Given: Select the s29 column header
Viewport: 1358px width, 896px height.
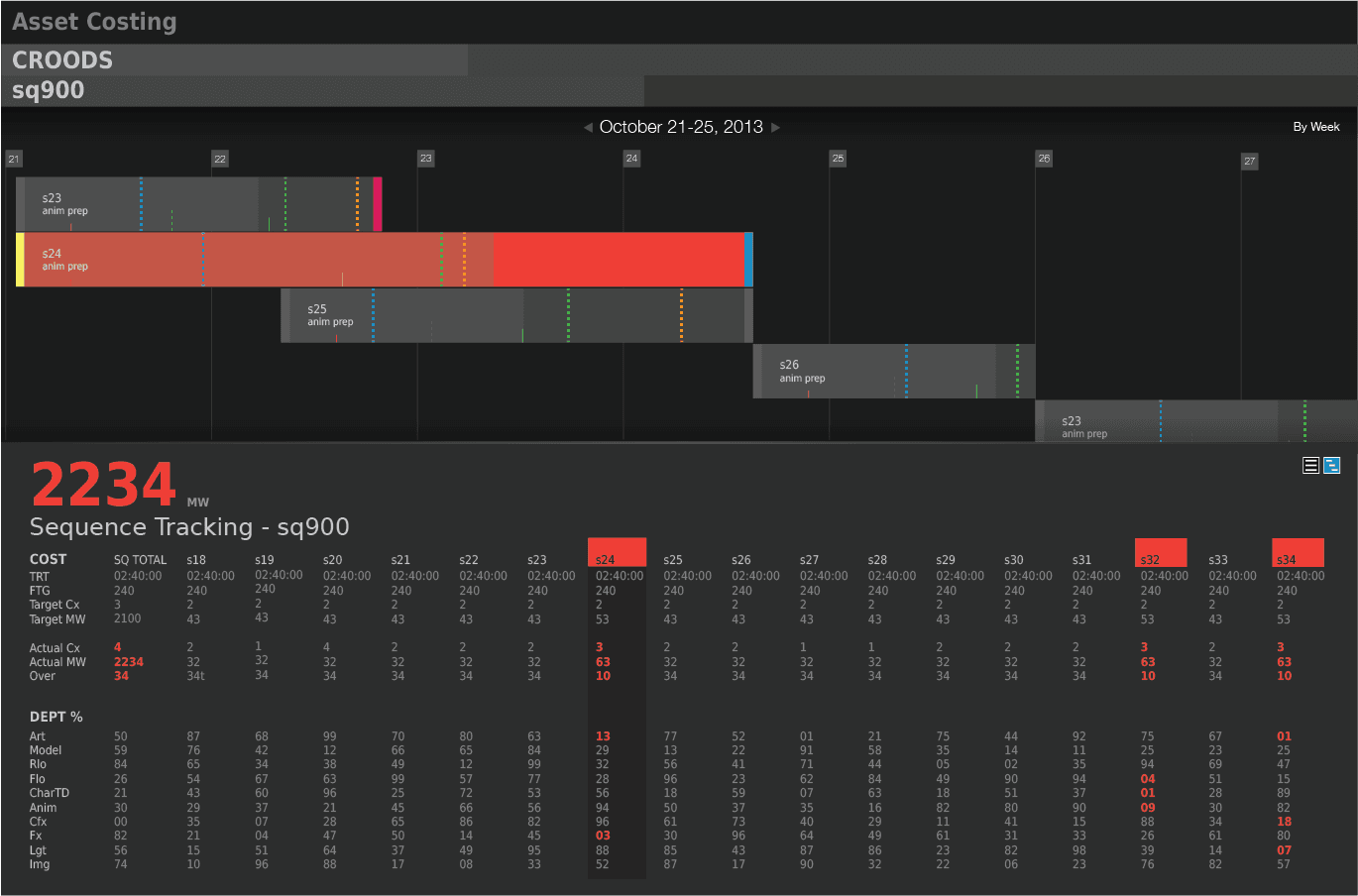Looking at the screenshot, I should (x=946, y=560).
